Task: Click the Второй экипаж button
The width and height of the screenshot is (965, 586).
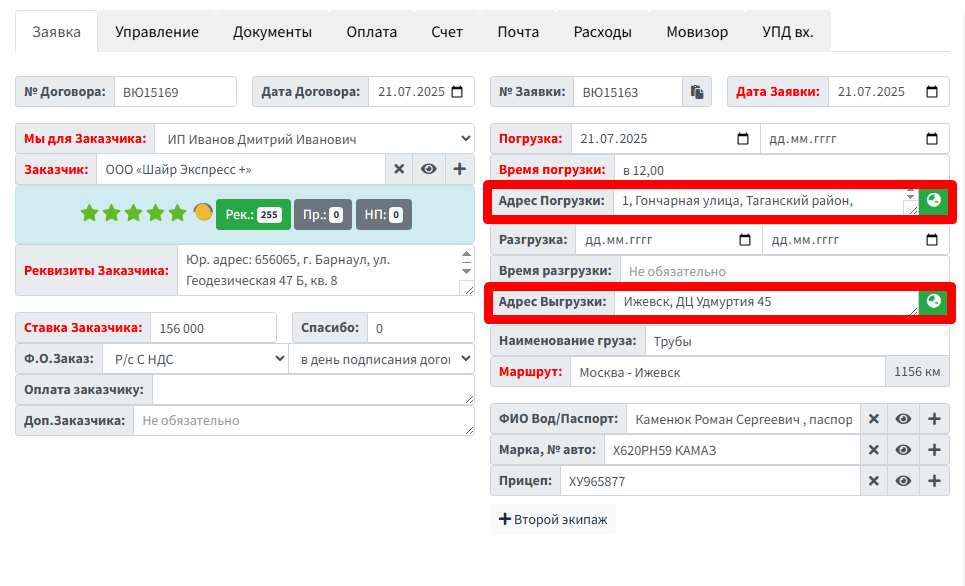Action: pyautogui.click(x=553, y=520)
